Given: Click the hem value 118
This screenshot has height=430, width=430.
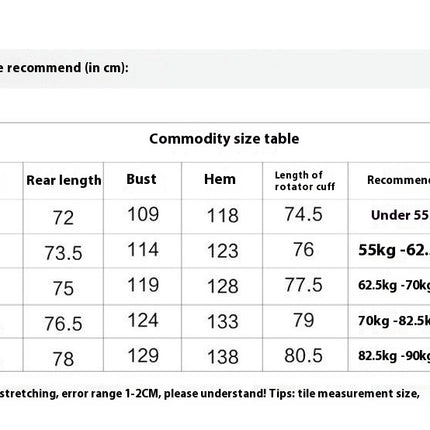Looking at the screenshot, I should pyautogui.click(x=223, y=215).
